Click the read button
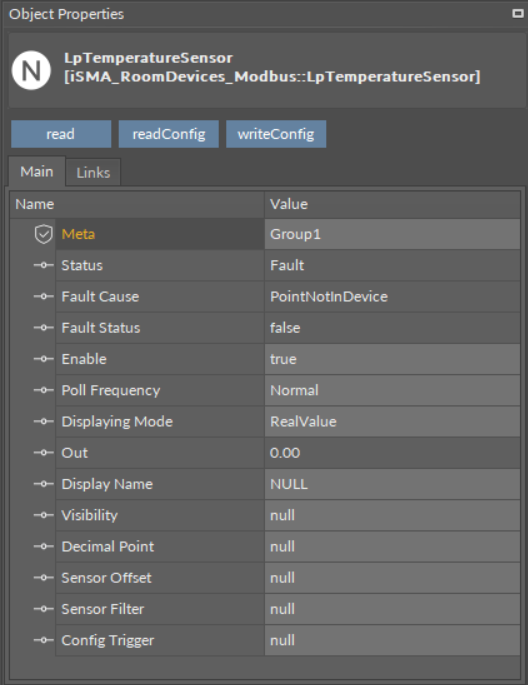 coord(61,134)
